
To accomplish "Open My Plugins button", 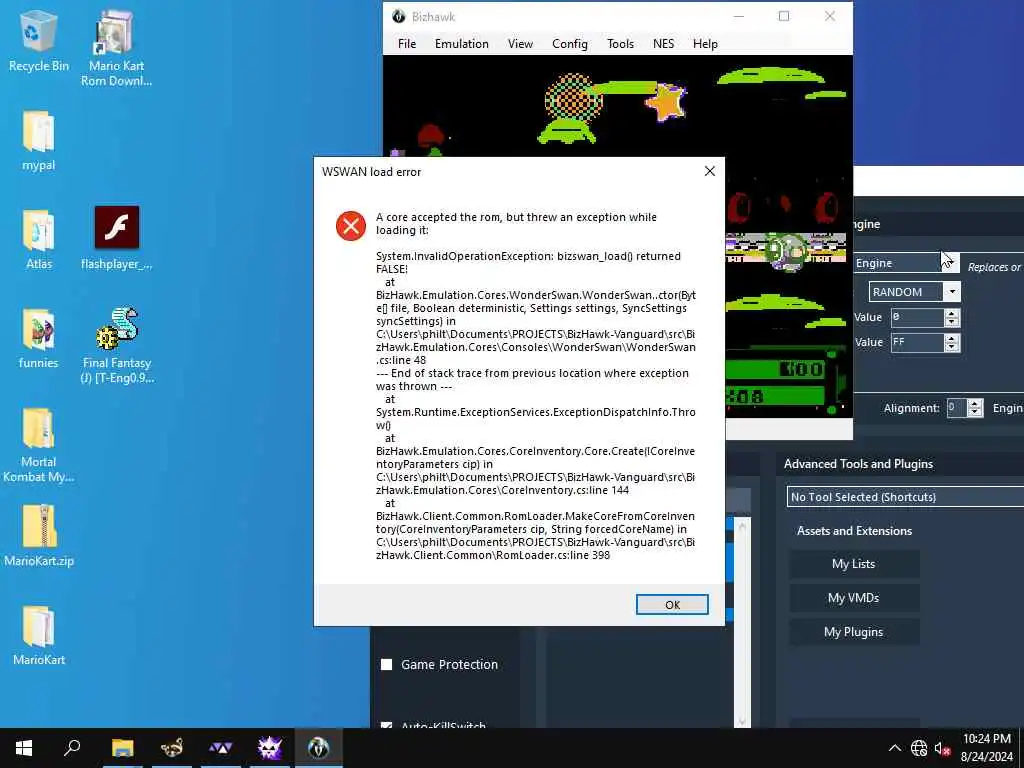I will click(854, 632).
